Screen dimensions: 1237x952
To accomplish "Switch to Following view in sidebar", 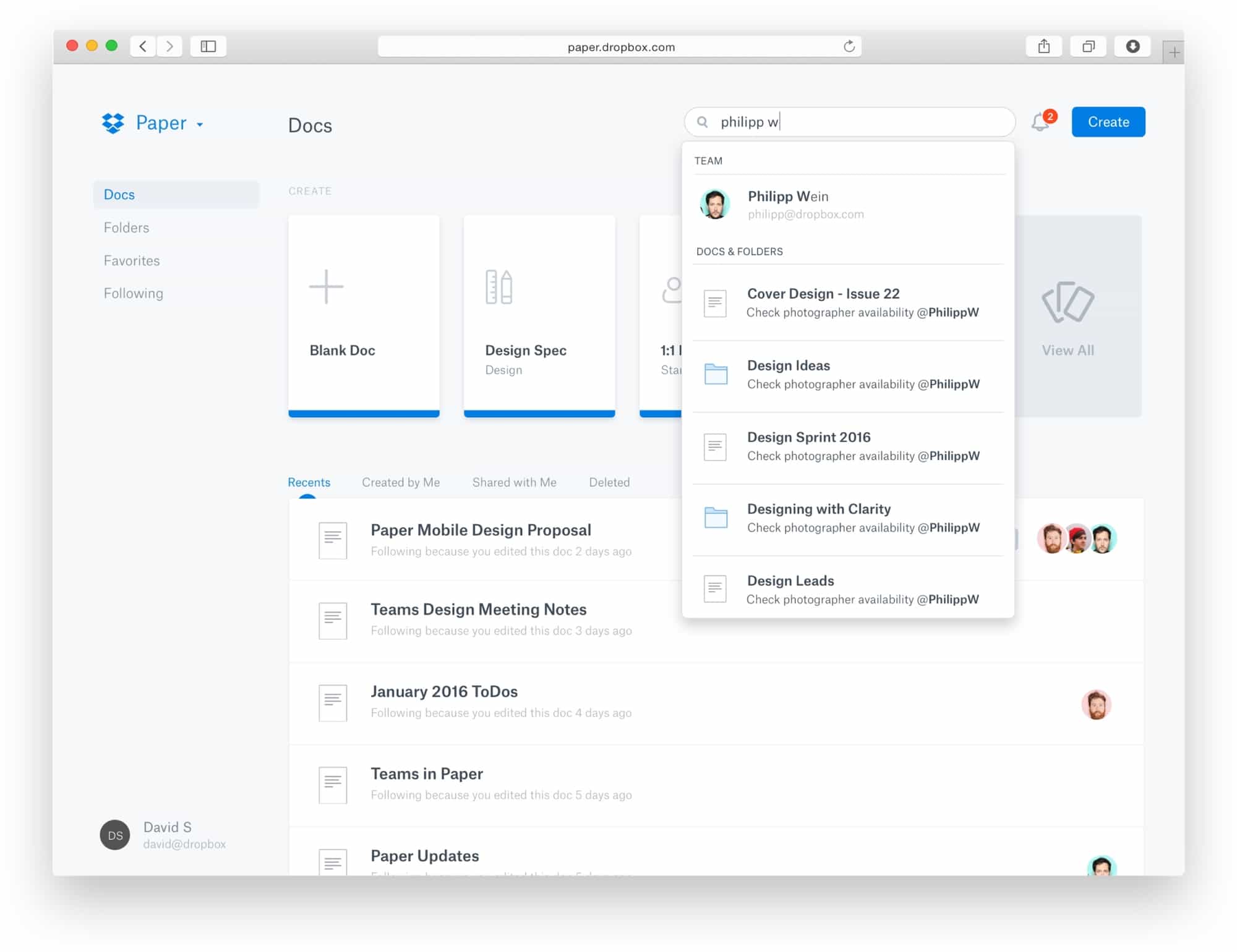I will 133,293.
